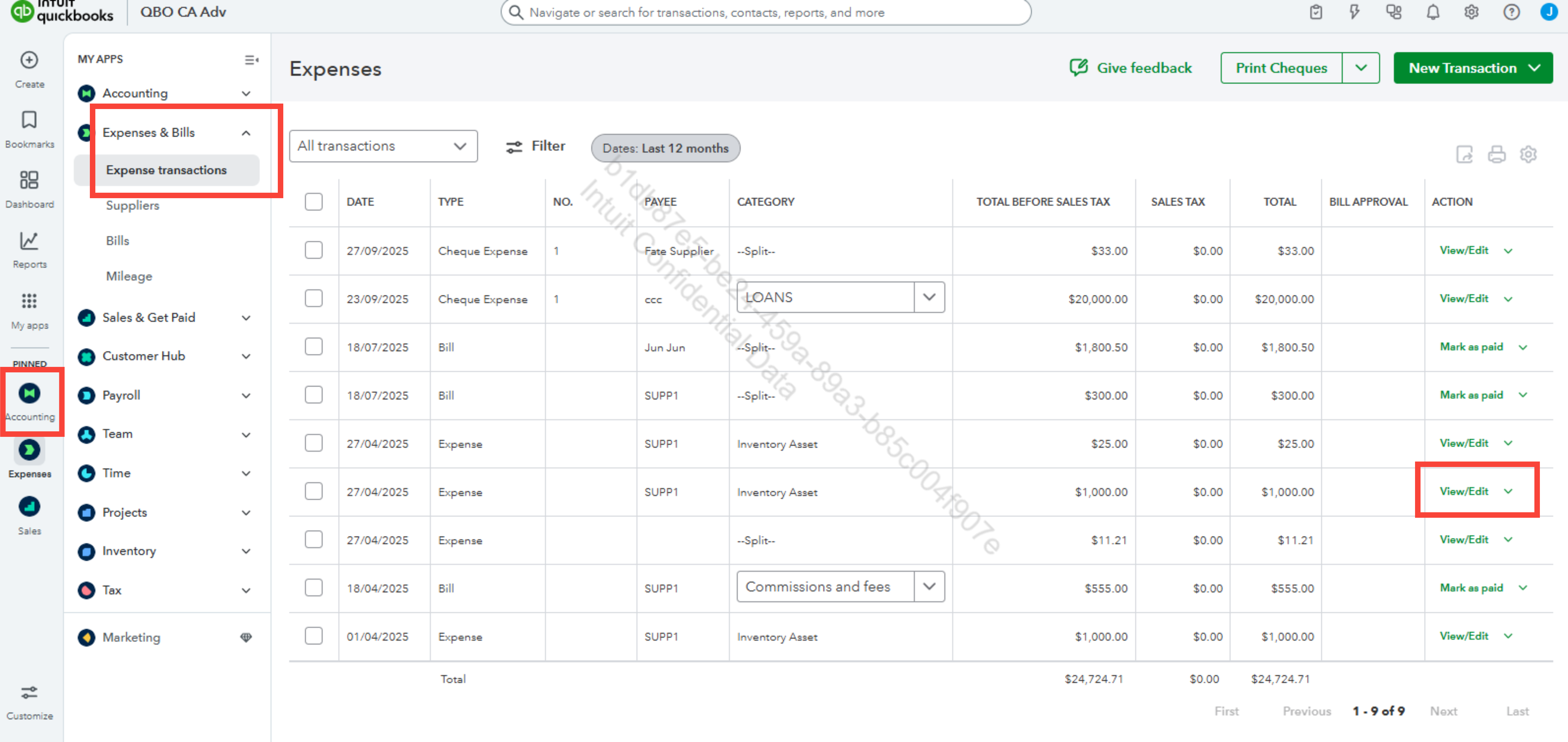This screenshot has width=1568, height=742.
Task: Tick the select-all header checkbox
Action: (x=313, y=202)
